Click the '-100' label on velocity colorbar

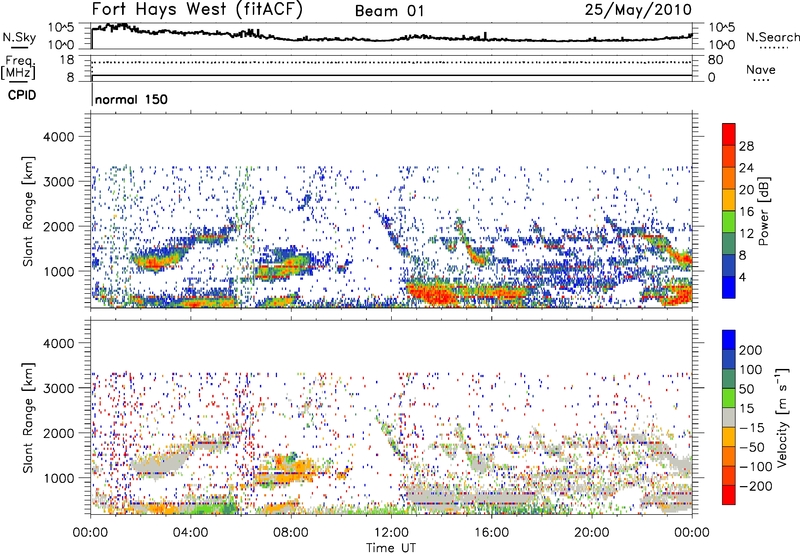point(756,467)
